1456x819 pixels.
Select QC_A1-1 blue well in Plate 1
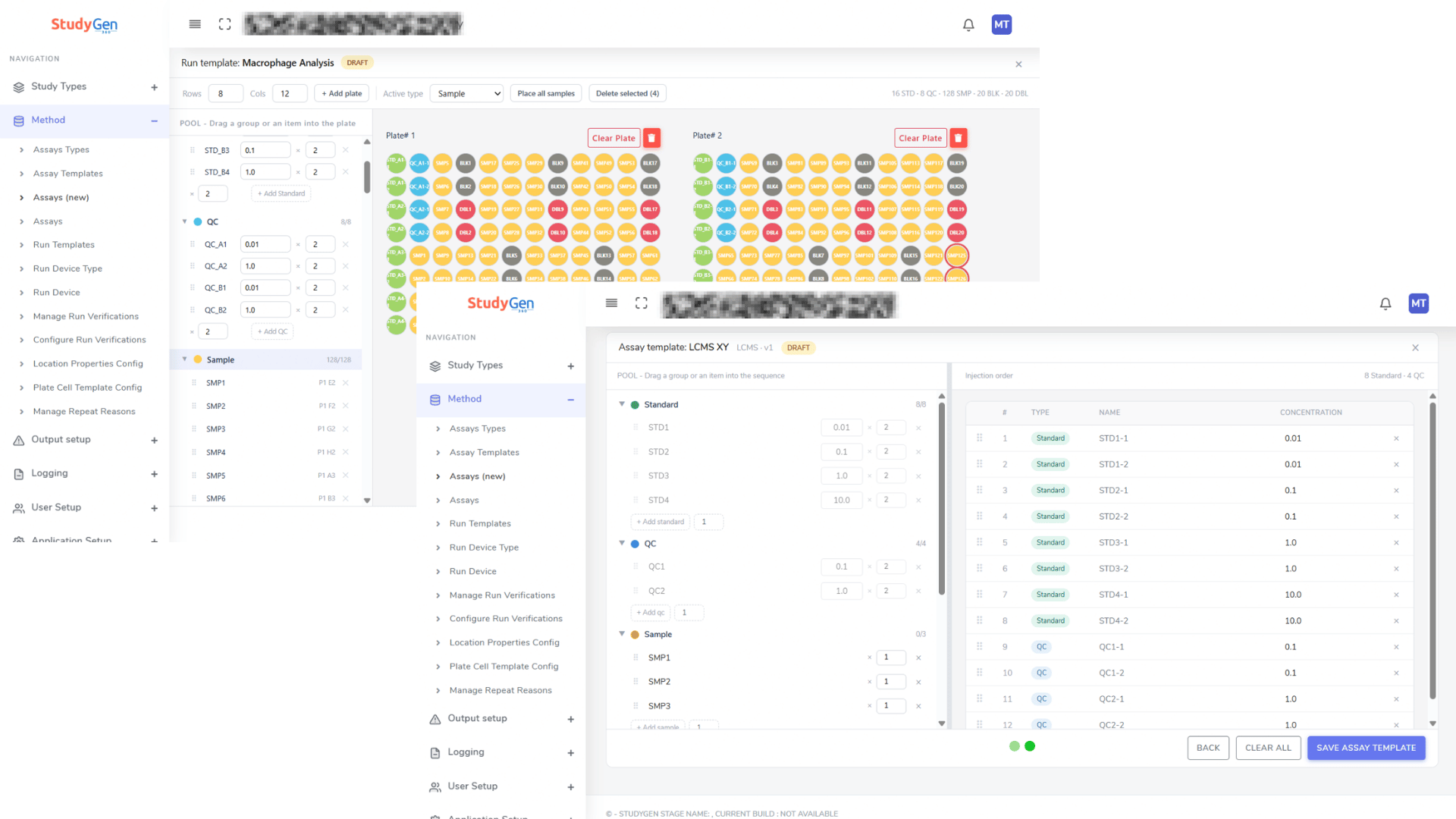pos(419,163)
